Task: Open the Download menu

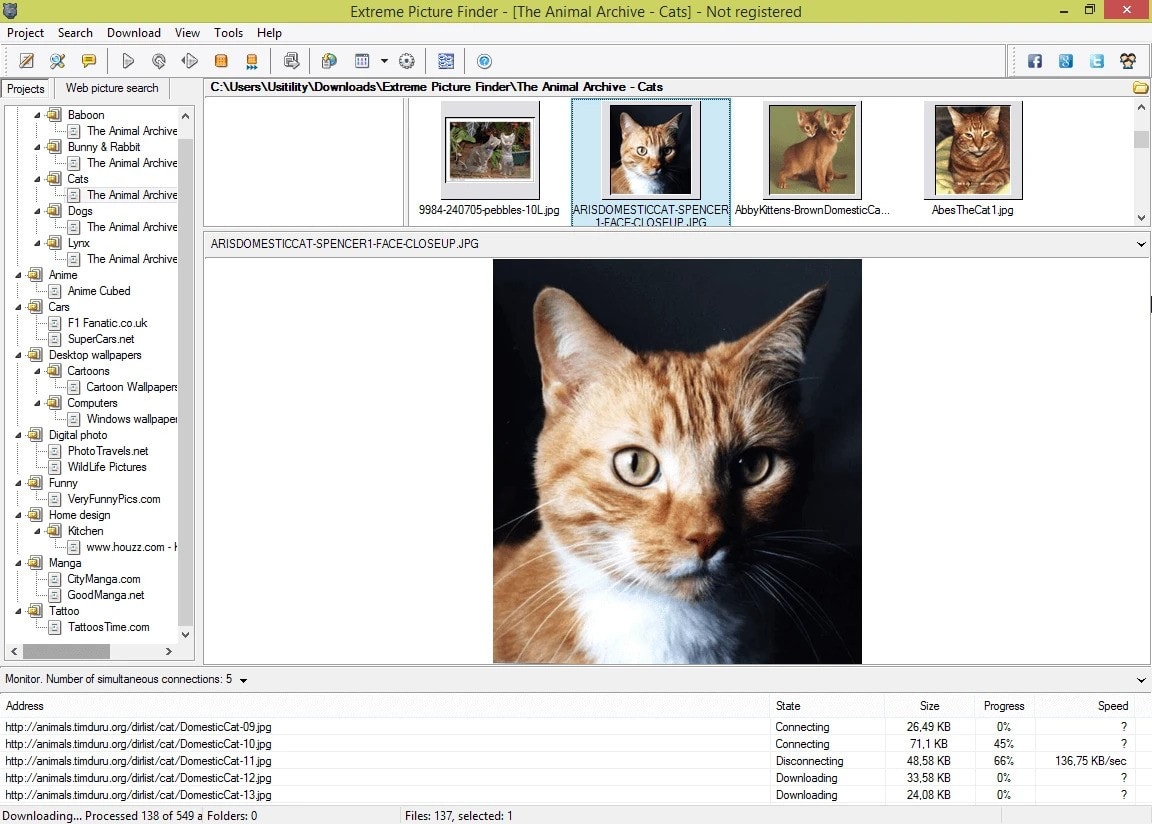Action: [133, 33]
